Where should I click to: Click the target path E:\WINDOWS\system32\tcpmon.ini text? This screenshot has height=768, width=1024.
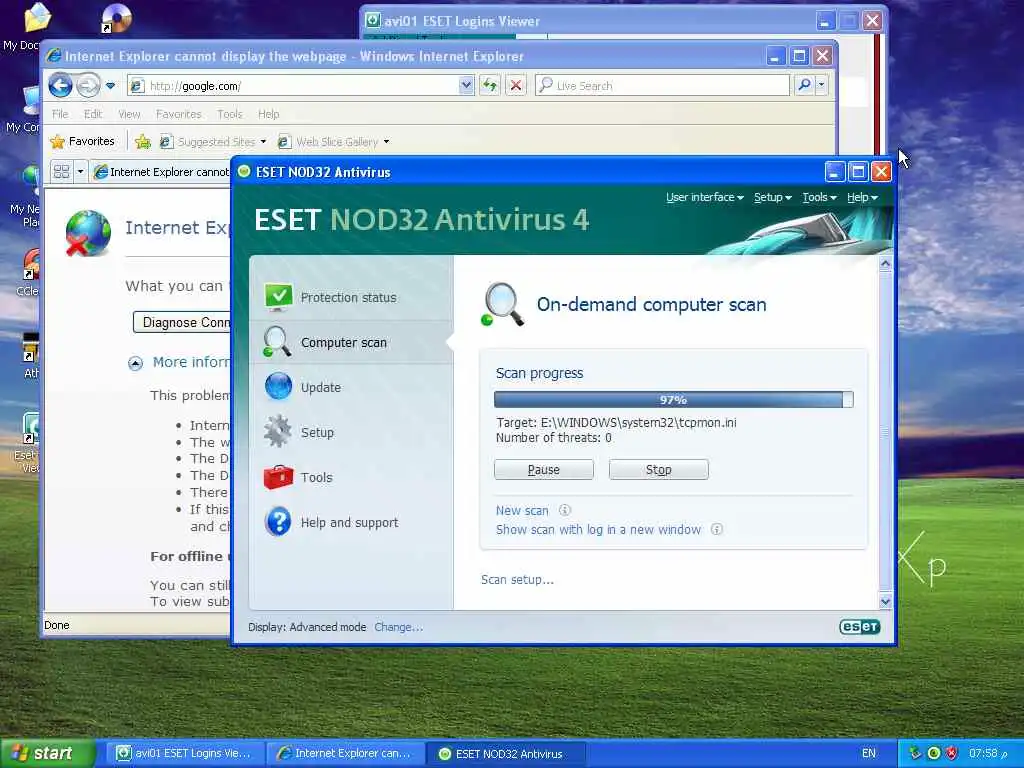coord(638,423)
